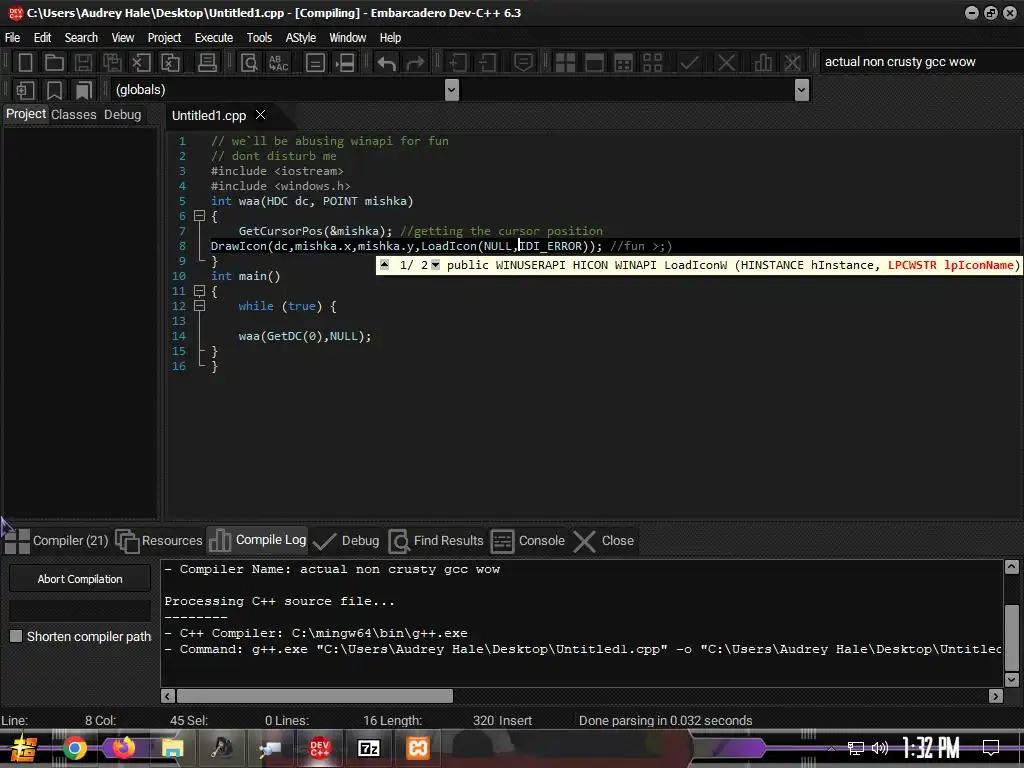Show previous overload in tooltip up arrow

[385, 264]
